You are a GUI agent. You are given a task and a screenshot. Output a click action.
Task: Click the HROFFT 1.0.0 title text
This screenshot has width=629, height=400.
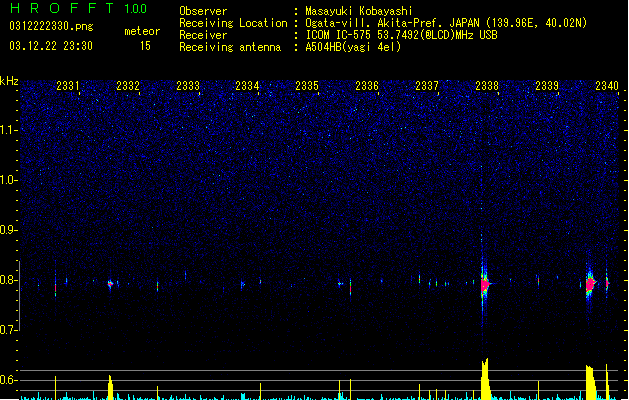pos(79,8)
